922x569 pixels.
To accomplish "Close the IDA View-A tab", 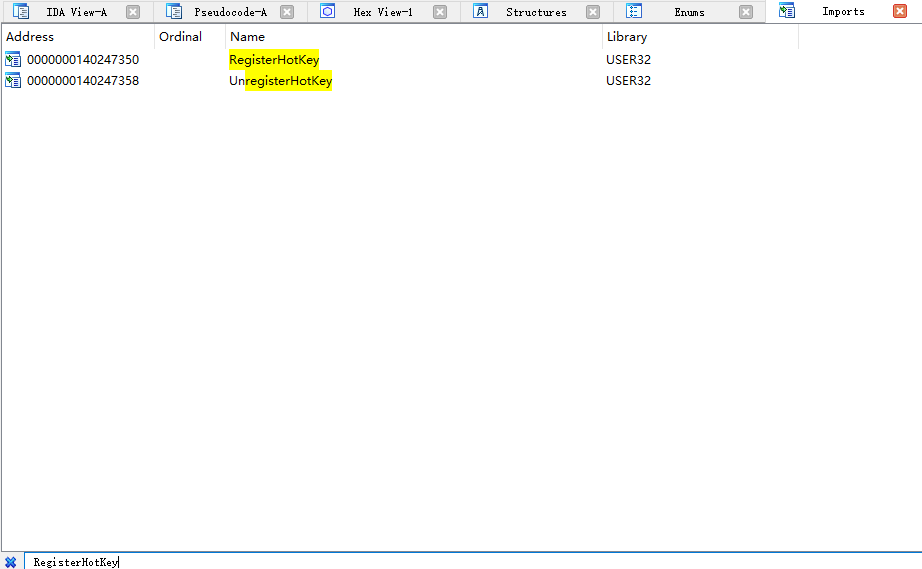I will tap(133, 12).
